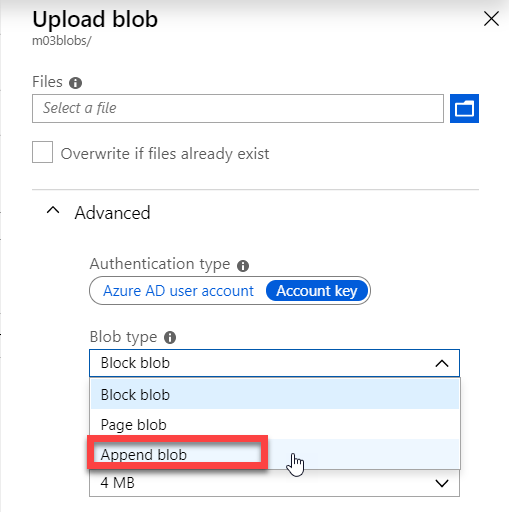Viewport: 509px width, 512px height.
Task: Select Account key authentication
Action: click(x=317, y=291)
